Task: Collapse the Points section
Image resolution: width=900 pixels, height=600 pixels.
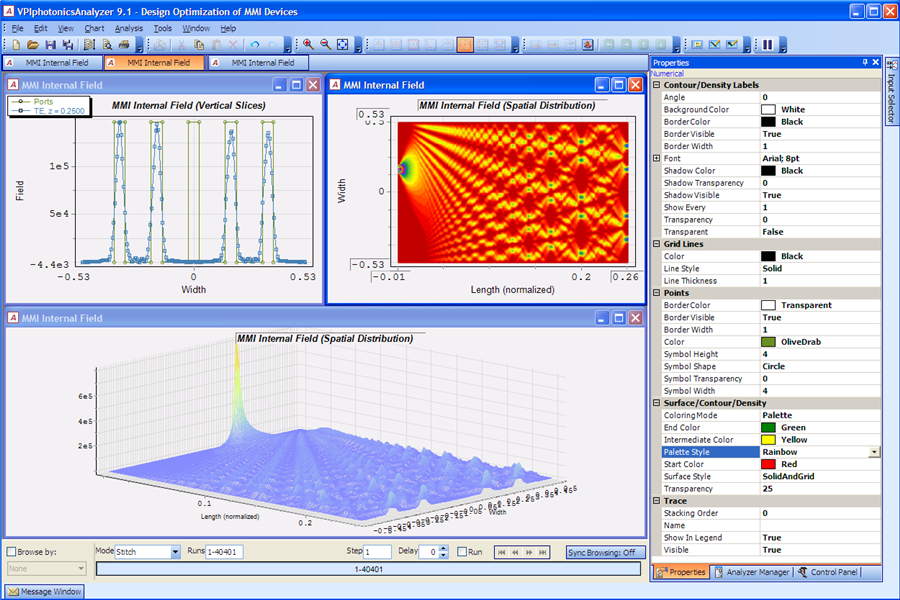Action: [x=657, y=293]
